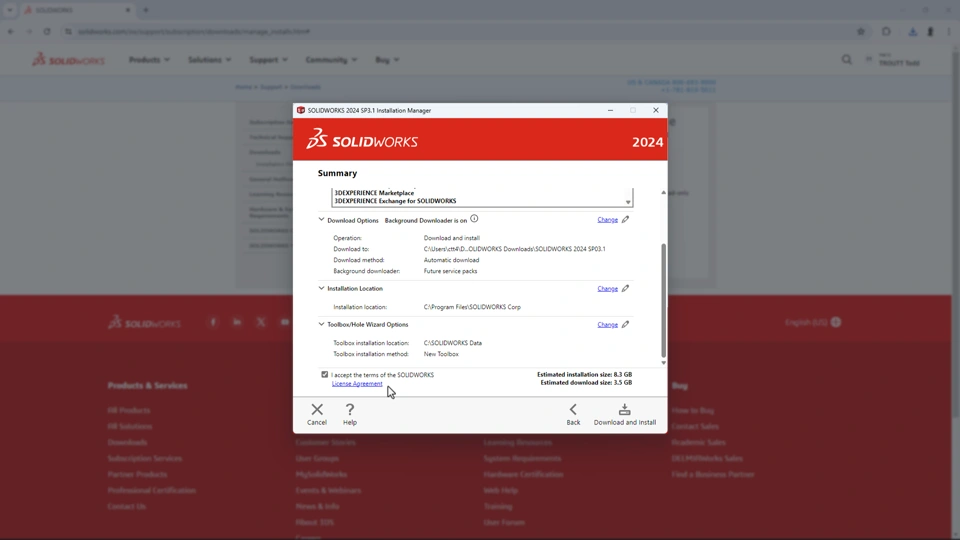Open Buy menu on SOLIDWORKS website
The image size is (960, 540).
tap(387, 59)
